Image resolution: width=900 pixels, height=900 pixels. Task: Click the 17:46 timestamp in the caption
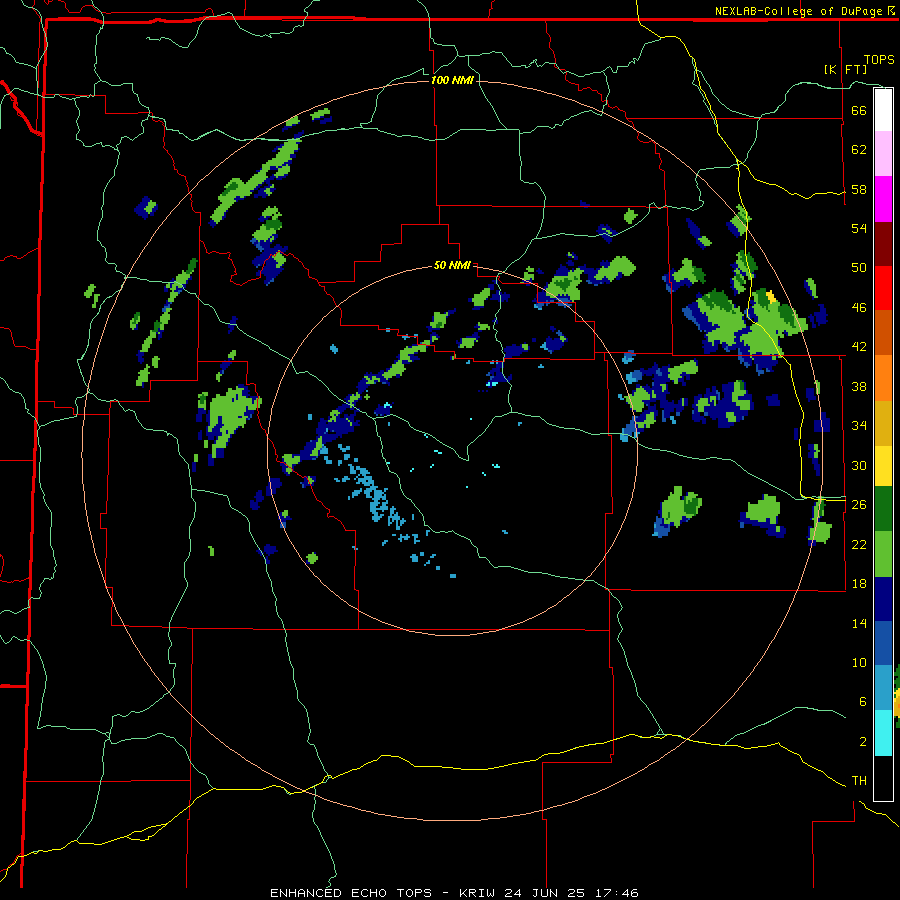tap(615, 893)
